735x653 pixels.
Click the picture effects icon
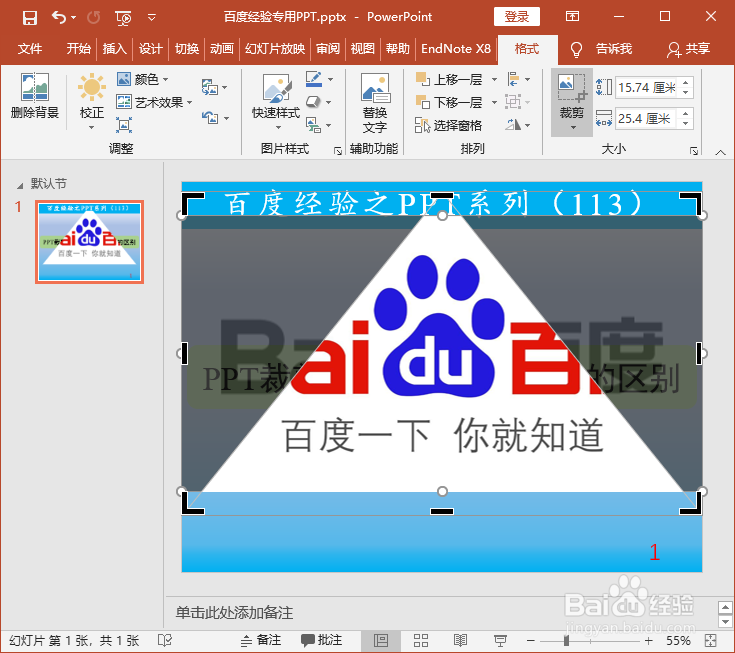(x=313, y=102)
